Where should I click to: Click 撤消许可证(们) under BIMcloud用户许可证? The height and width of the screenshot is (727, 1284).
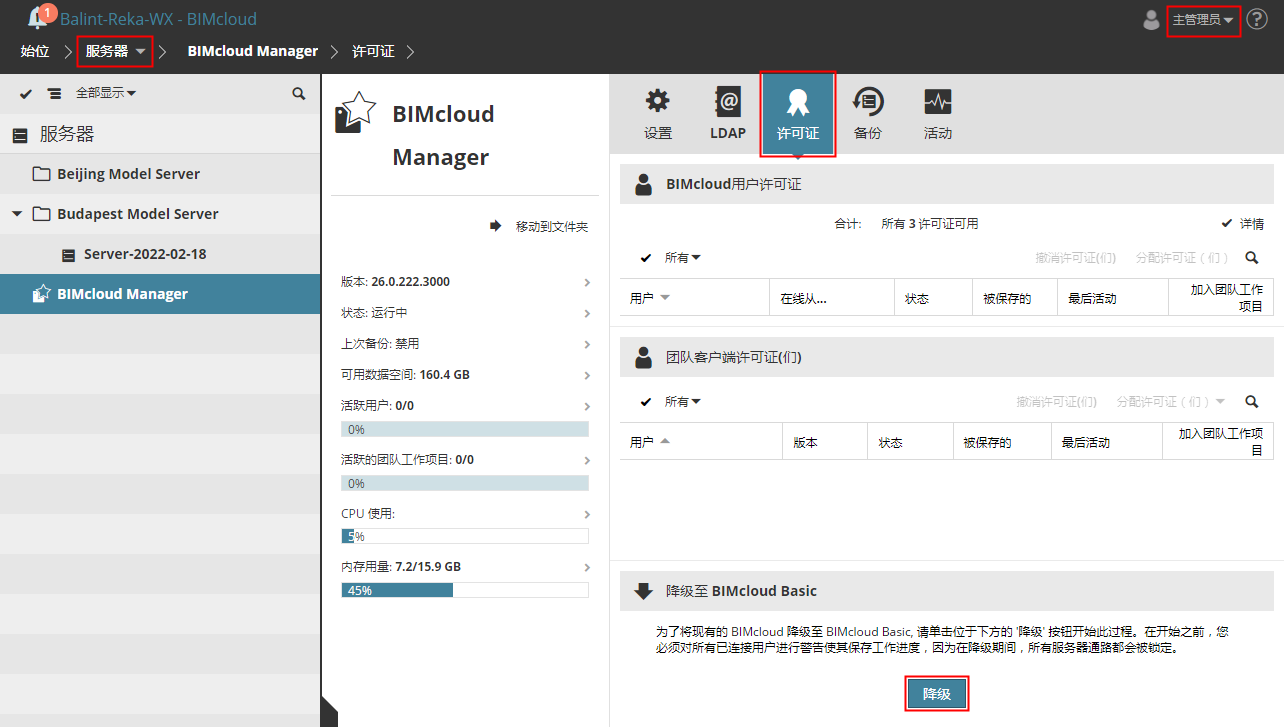pyautogui.click(x=1076, y=258)
